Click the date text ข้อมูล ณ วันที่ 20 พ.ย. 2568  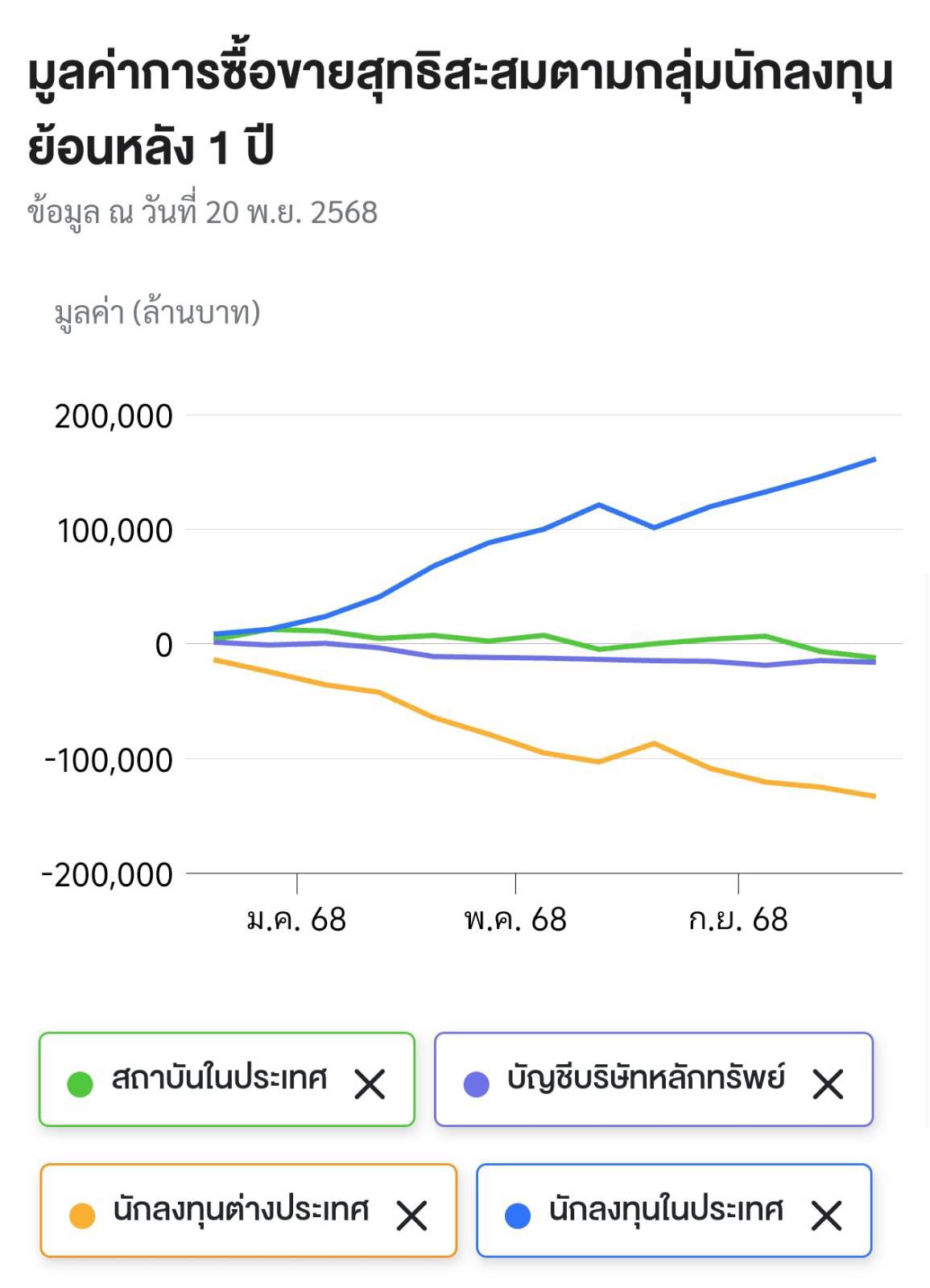pos(203,213)
